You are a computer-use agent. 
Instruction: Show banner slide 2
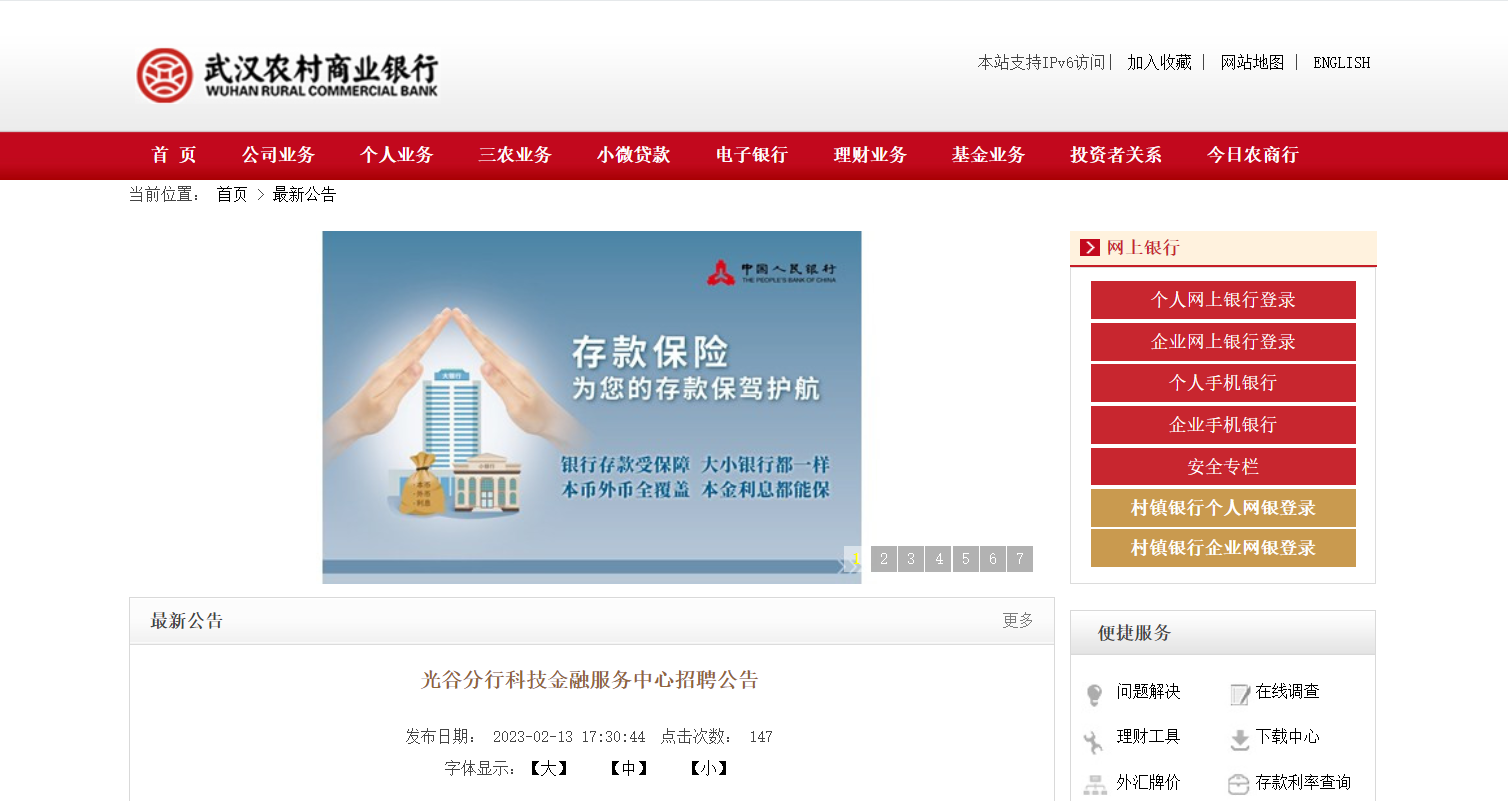point(884,559)
